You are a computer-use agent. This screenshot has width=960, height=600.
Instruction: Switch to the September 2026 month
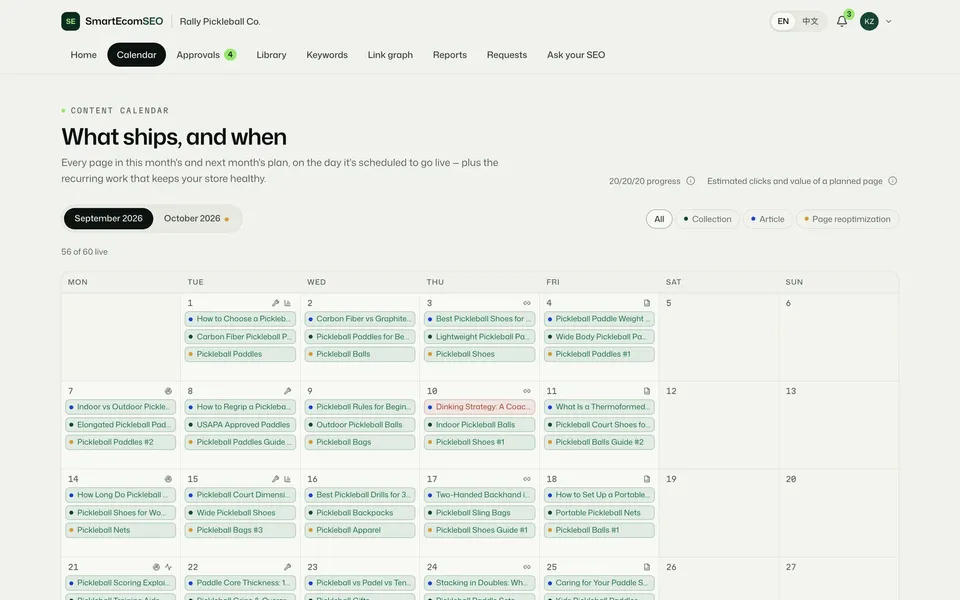coord(108,219)
